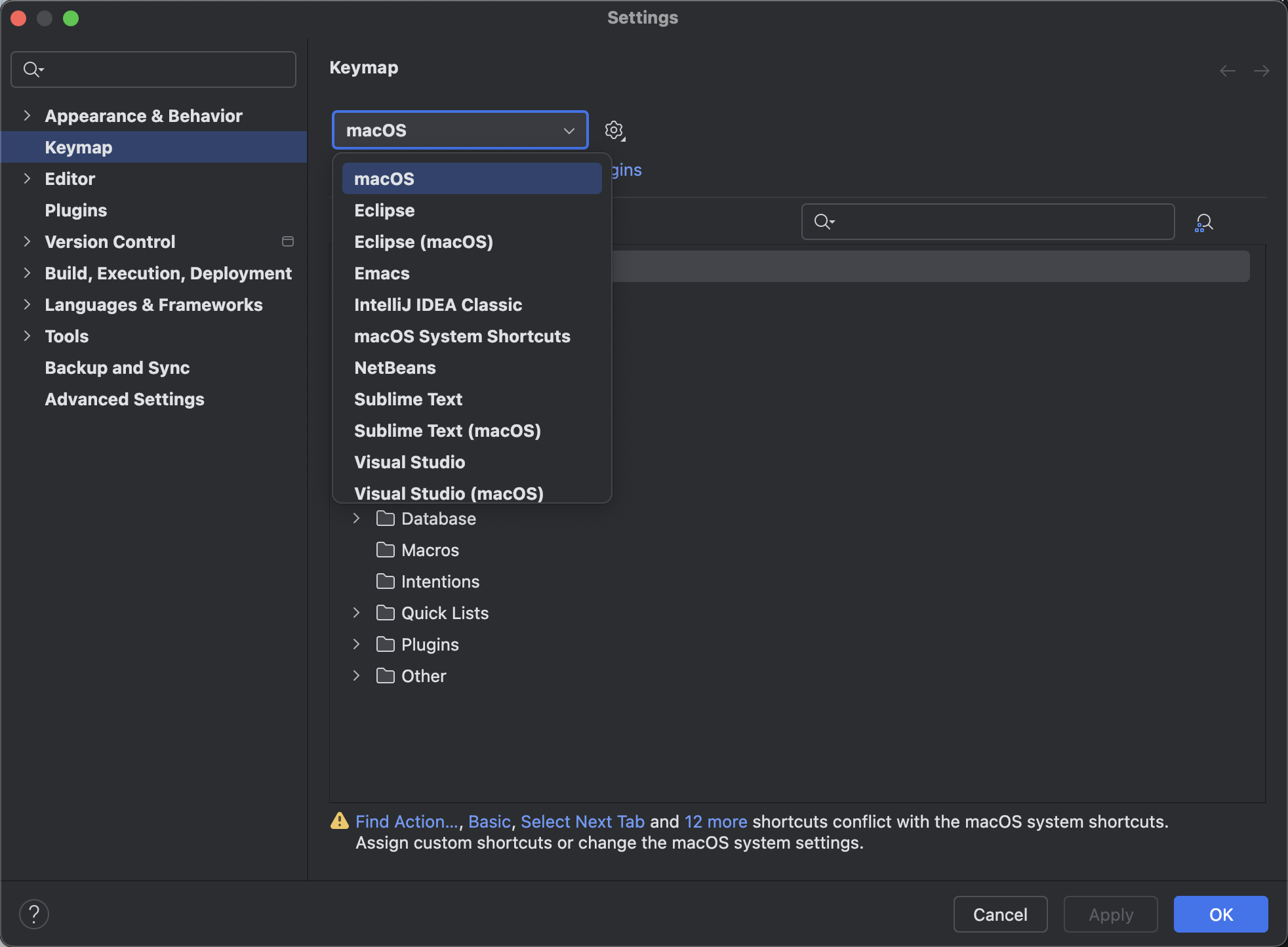Click the Apply button
The height and width of the screenshot is (947, 1288).
1111,914
